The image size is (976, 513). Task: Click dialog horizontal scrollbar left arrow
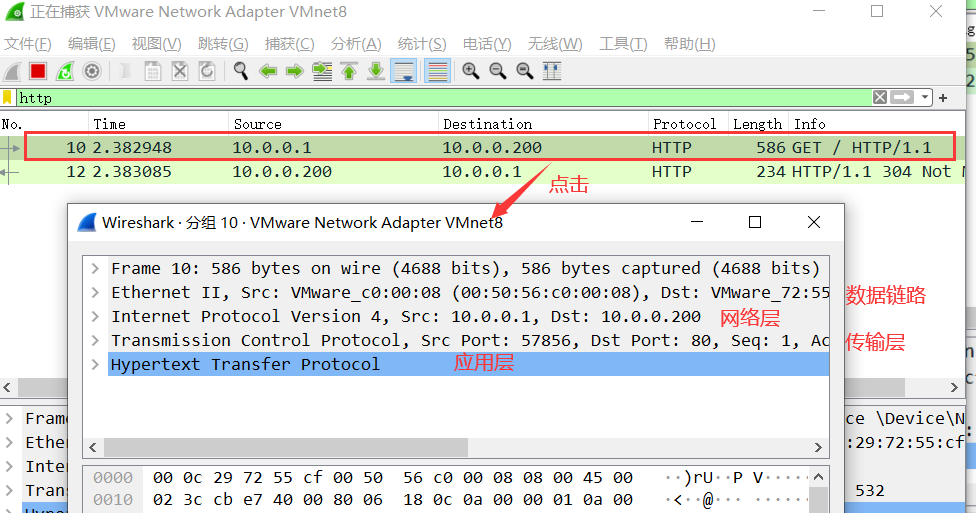click(93, 448)
